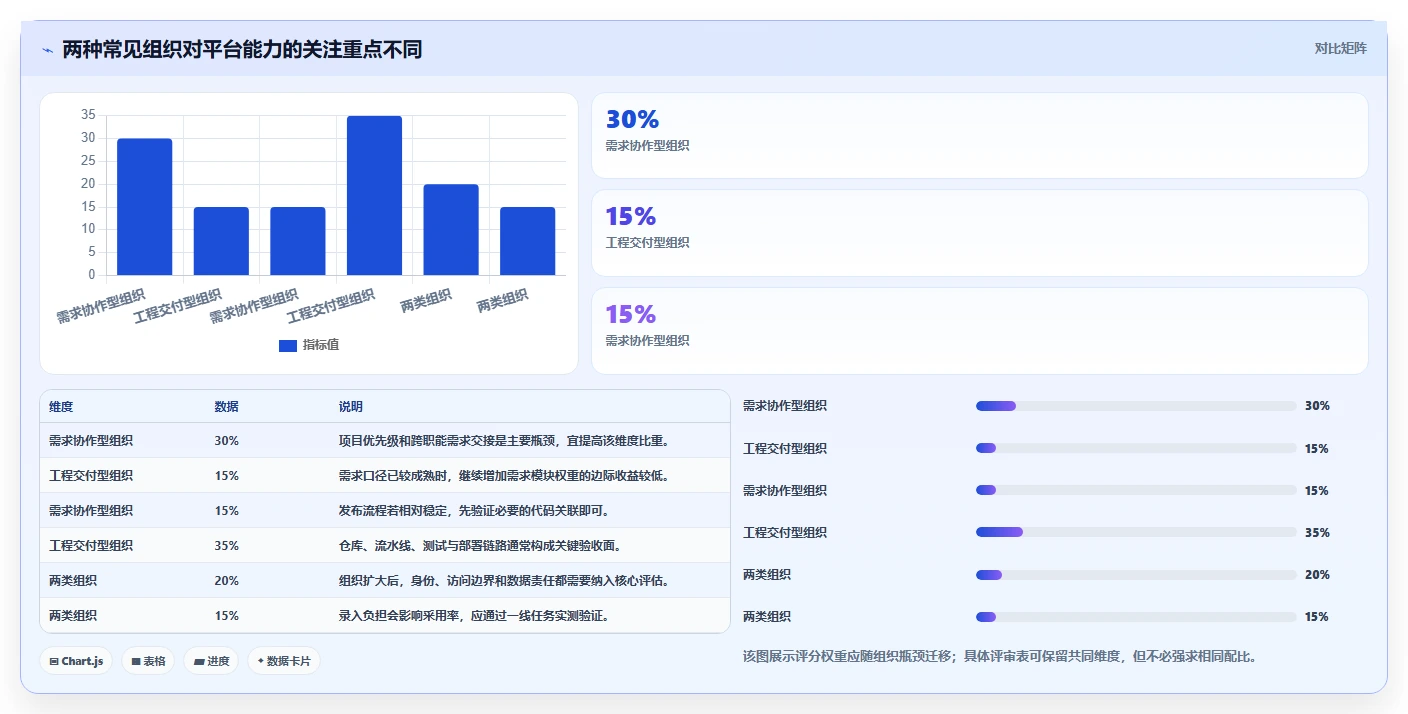Viewport: 1408px width, 714px height.
Task: Click the 两类组织 20% progress bar
Action: pos(1136,574)
